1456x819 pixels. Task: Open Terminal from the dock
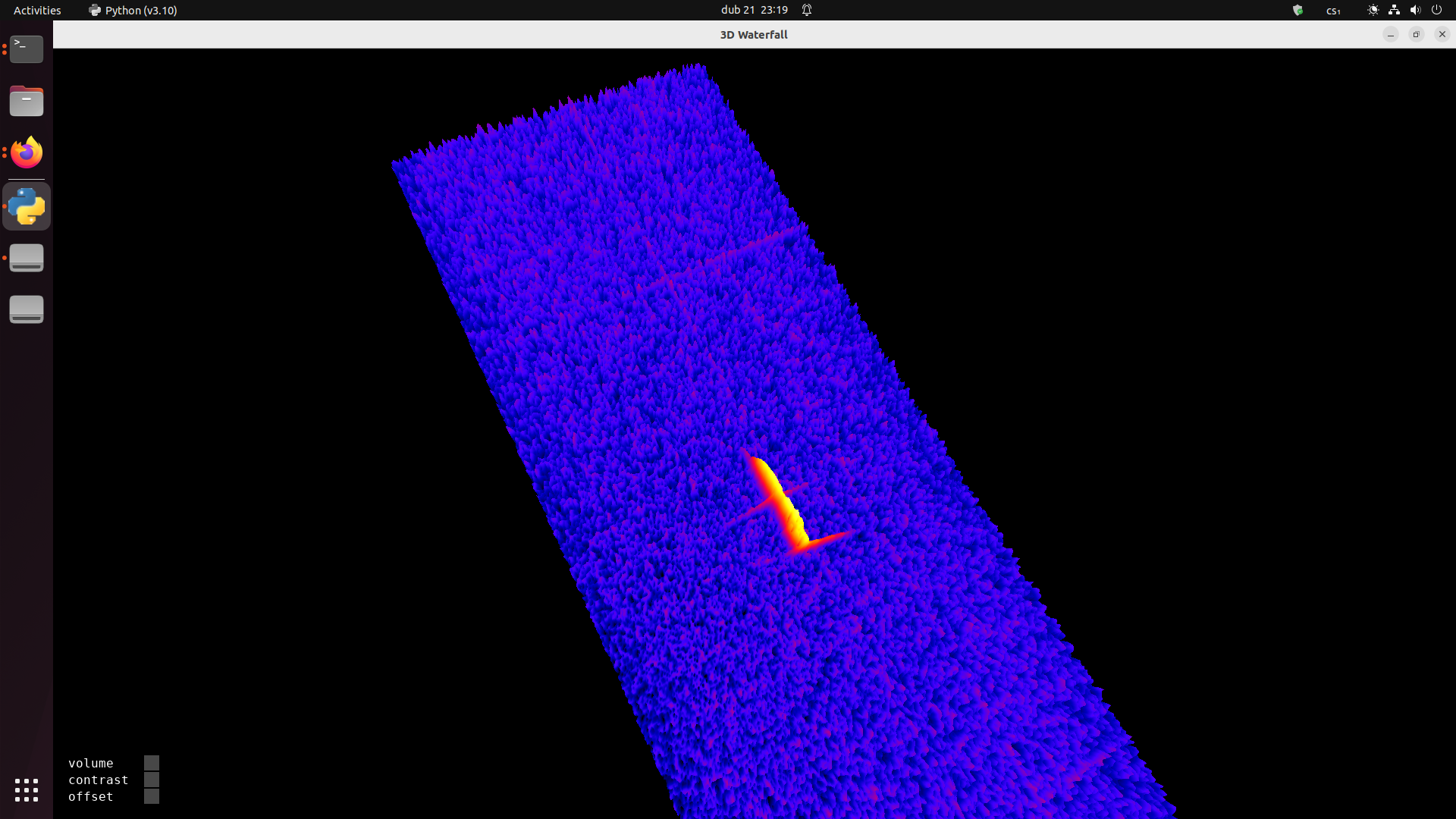point(27,49)
